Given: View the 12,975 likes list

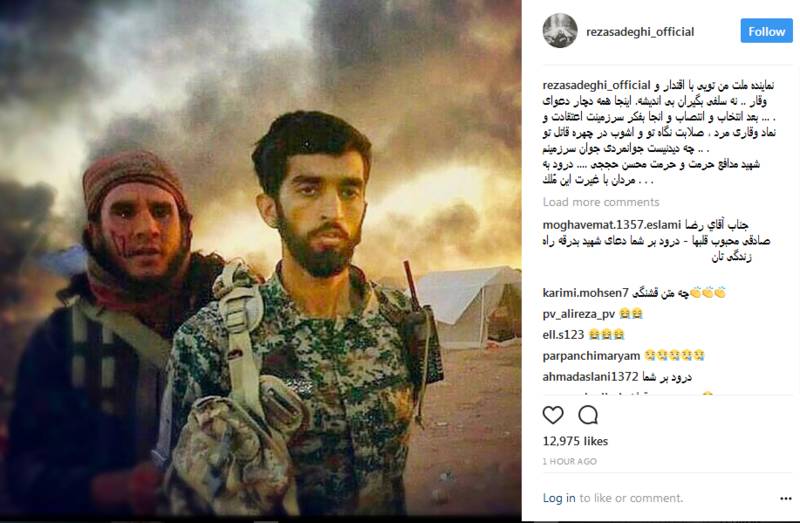Looking at the screenshot, I should 575,441.
